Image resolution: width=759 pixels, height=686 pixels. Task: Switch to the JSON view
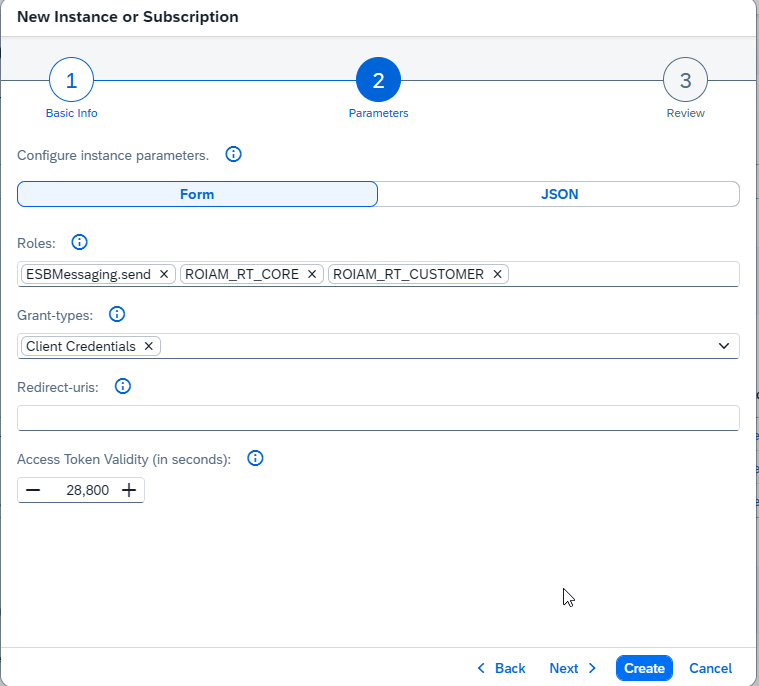click(x=559, y=194)
